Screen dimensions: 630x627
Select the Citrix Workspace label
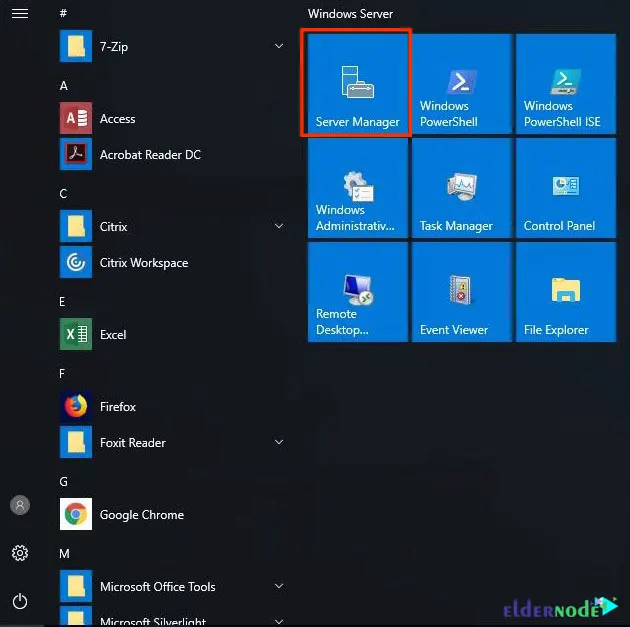click(x=144, y=263)
